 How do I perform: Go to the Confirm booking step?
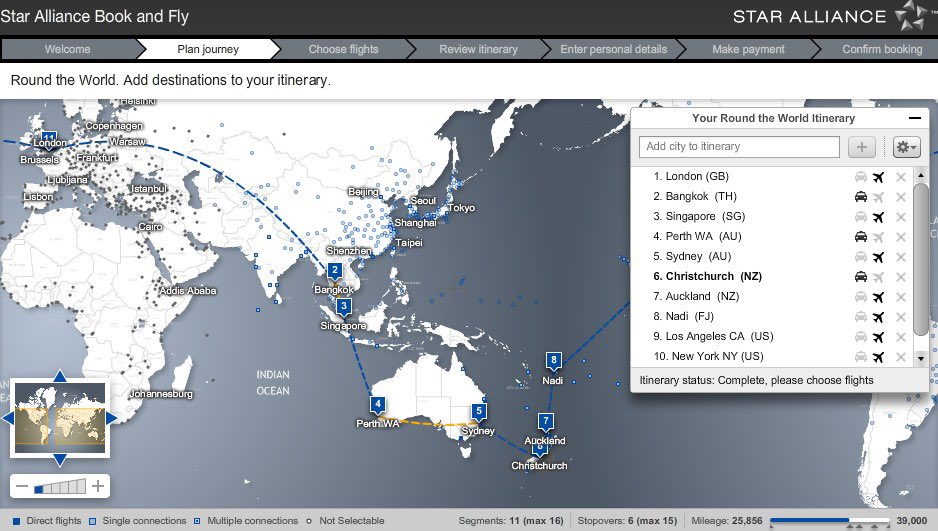tap(882, 49)
